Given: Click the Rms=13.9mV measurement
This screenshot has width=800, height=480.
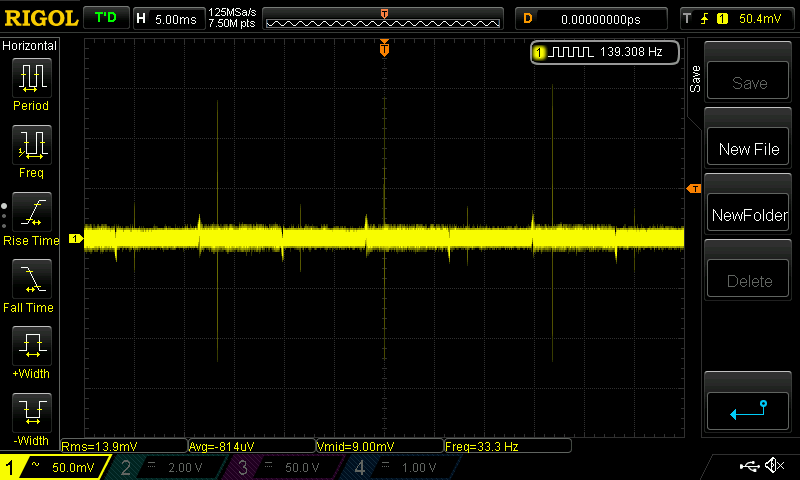Looking at the screenshot, I should (124, 446).
